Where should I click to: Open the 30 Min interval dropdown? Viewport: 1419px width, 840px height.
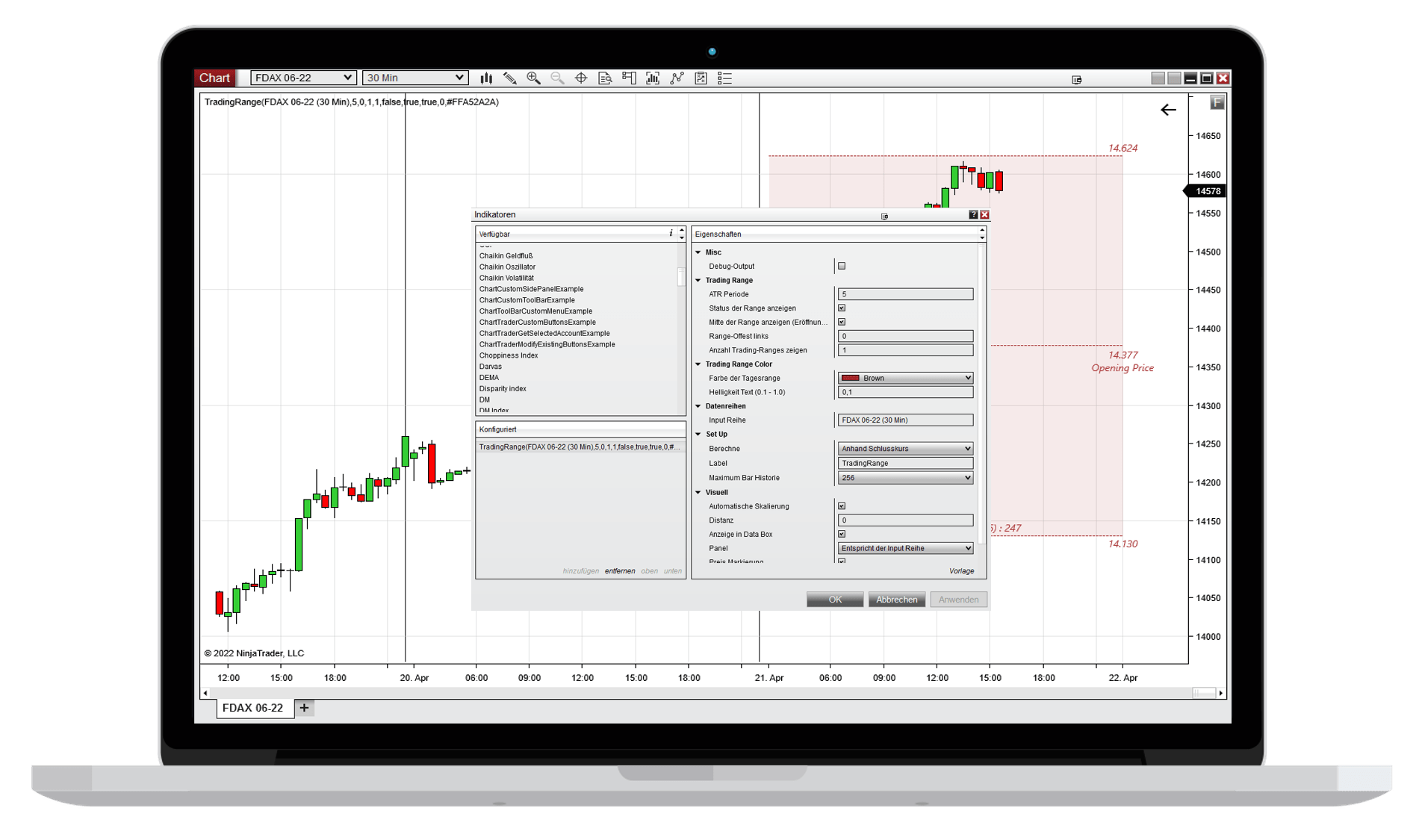coord(415,78)
